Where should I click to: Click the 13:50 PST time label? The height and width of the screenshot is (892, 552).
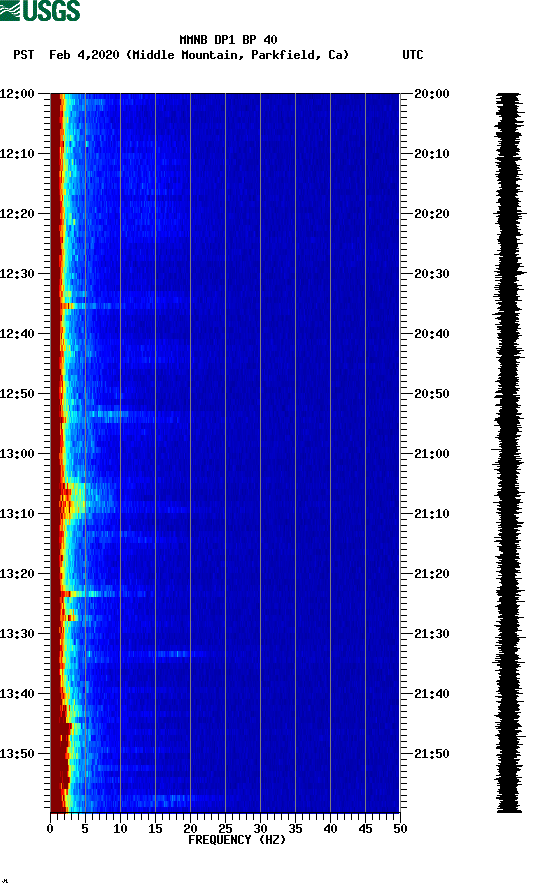point(17,754)
